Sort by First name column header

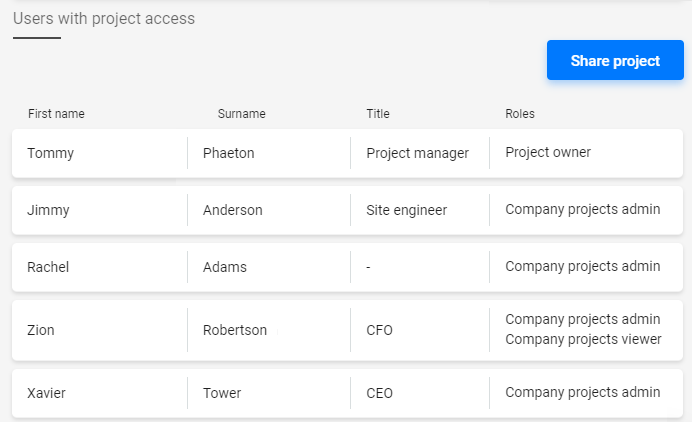[56, 114]
